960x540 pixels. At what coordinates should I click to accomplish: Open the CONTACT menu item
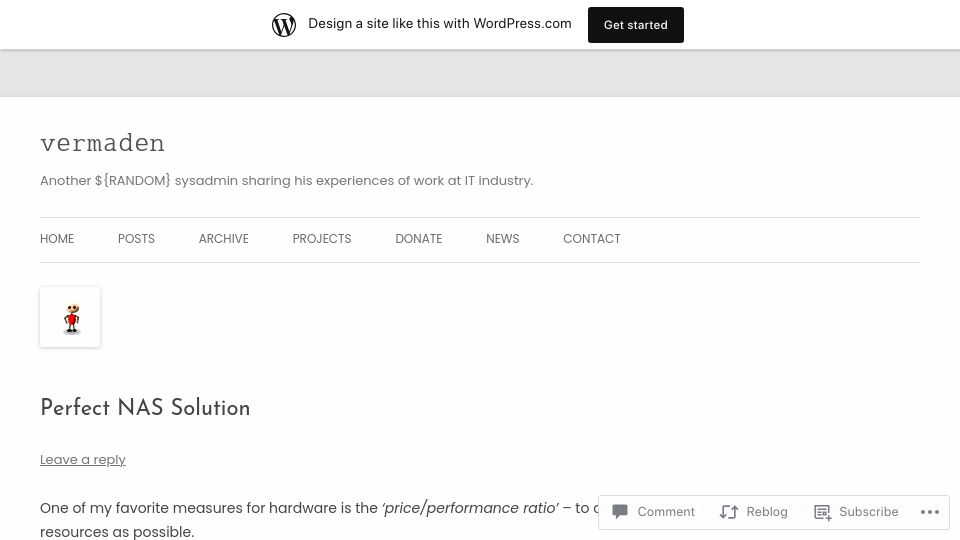click(x=591, y=239)
